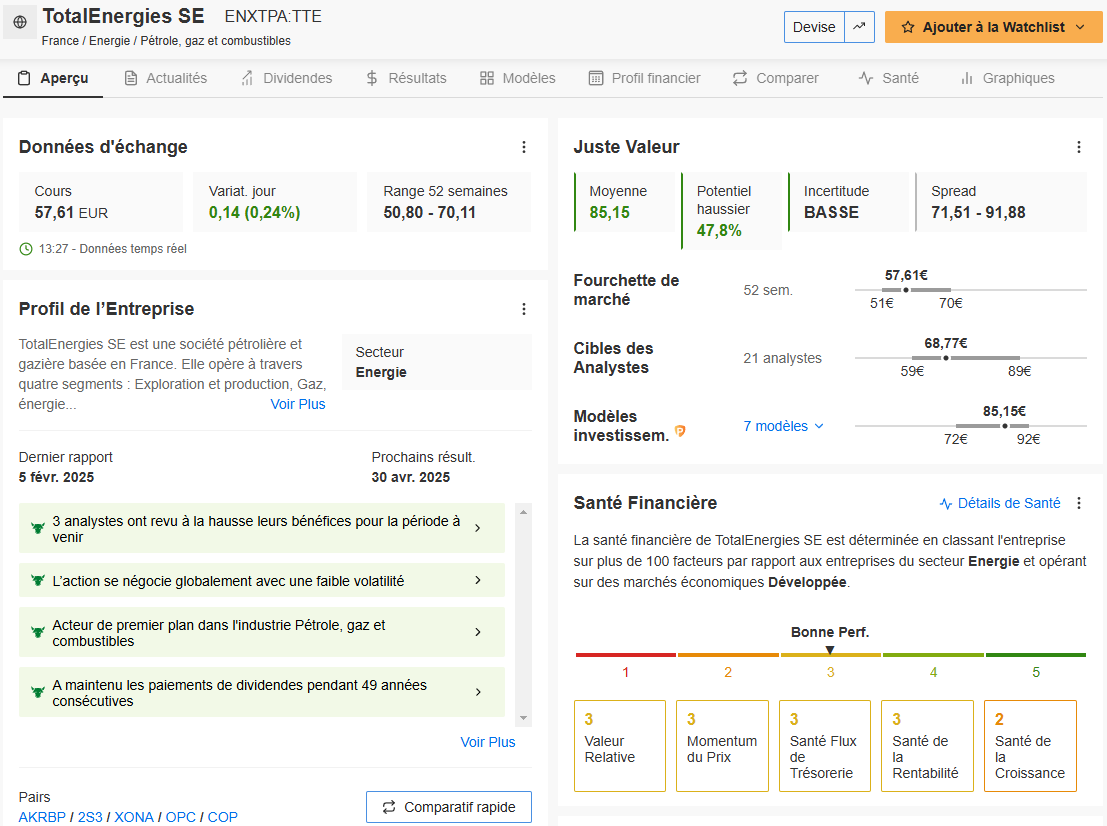Select the Santé Flux de Trésorerie card

point(825,746)
